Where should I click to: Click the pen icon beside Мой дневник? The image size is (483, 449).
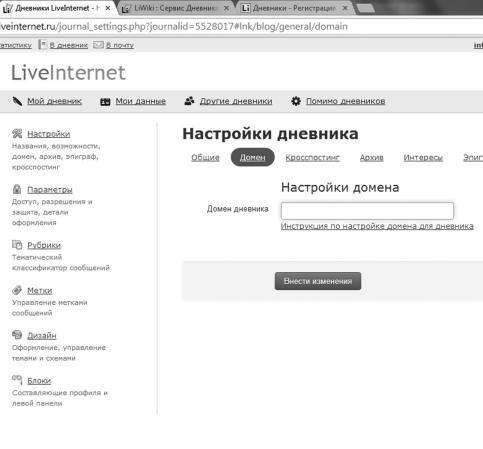(17, 101)
